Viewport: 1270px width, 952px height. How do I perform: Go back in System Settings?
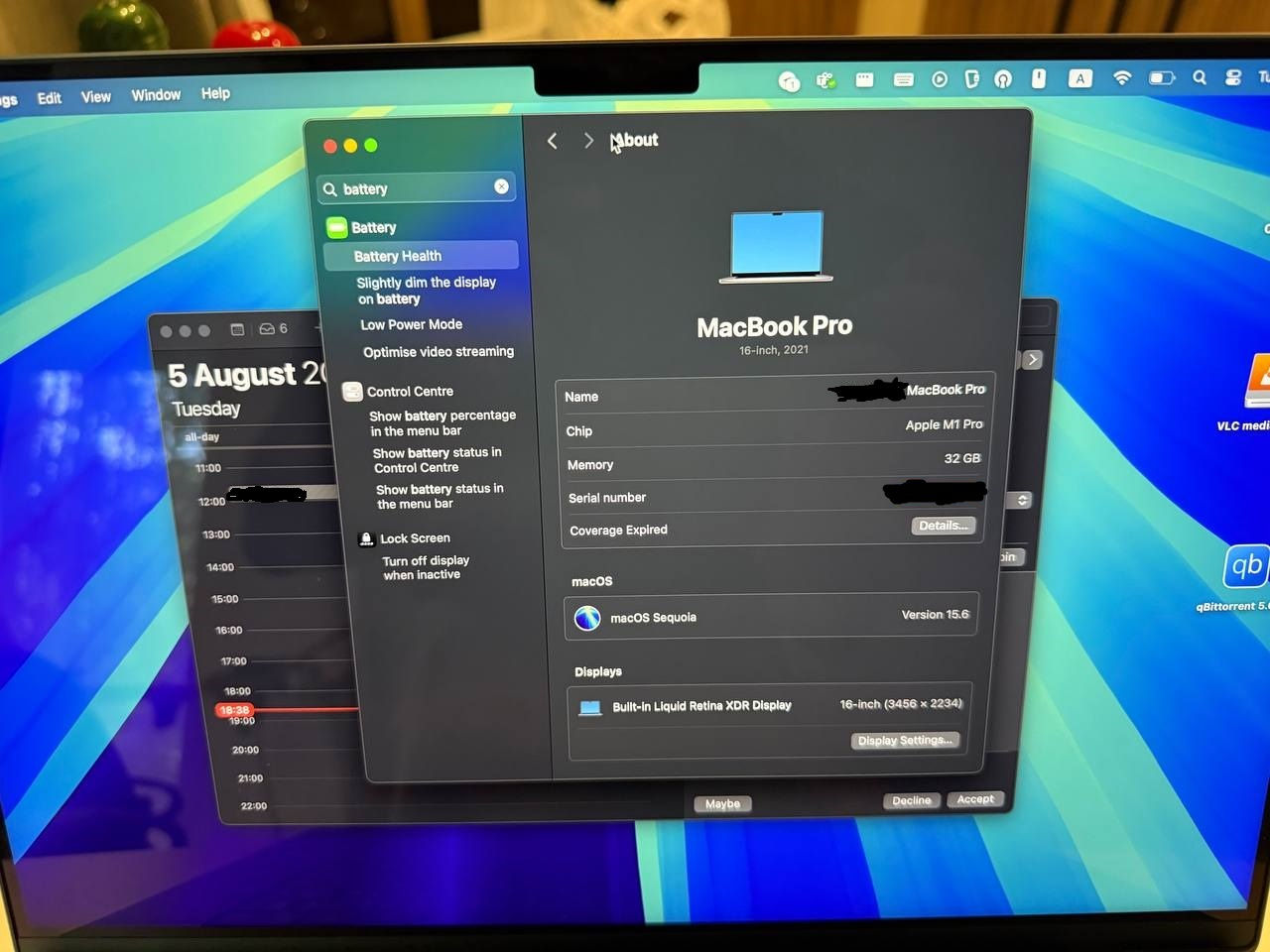[x=553, y=141]
